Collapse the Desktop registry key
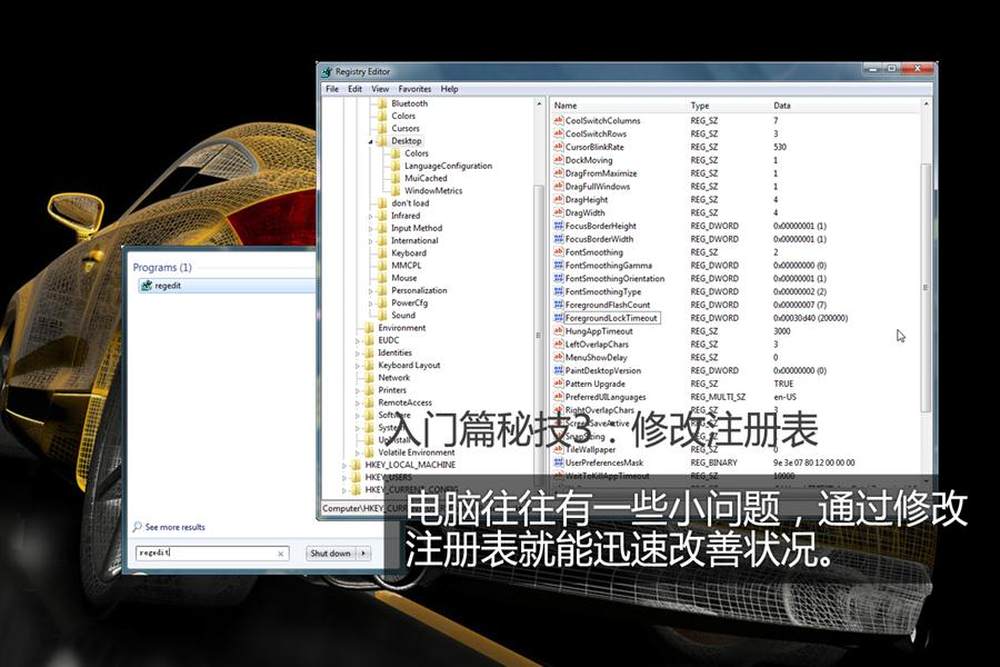This screenshot has width=1000, height=667. (371, 142)
